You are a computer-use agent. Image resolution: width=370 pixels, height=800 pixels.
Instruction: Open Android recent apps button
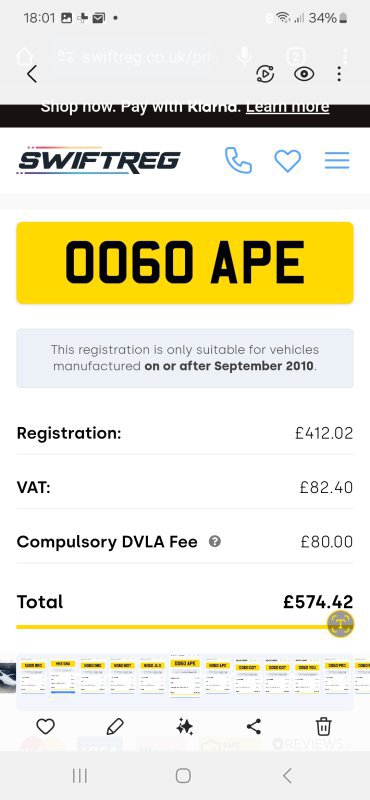coord(80,776)
